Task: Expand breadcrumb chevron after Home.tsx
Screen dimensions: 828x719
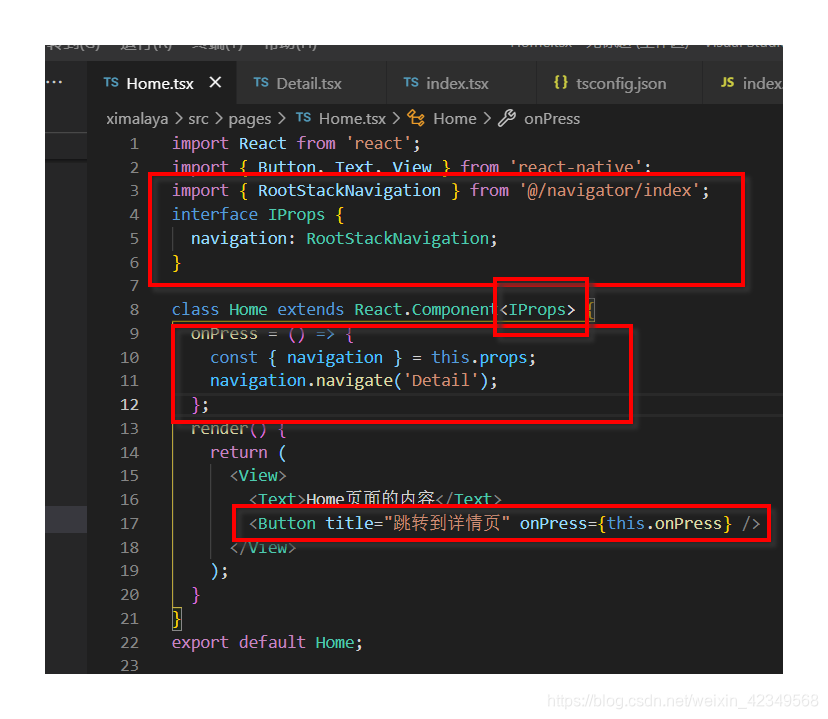Action: click(x=396, y=119)
